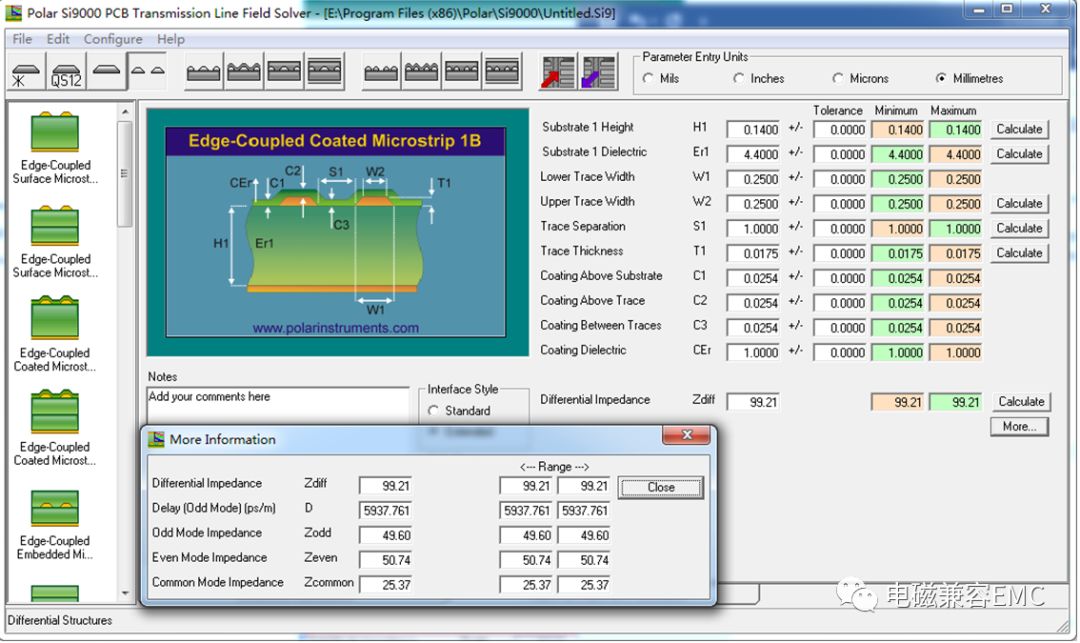Click the X on More Information dialog
The width and height of the screenshot is (1080, 643).
687,435
